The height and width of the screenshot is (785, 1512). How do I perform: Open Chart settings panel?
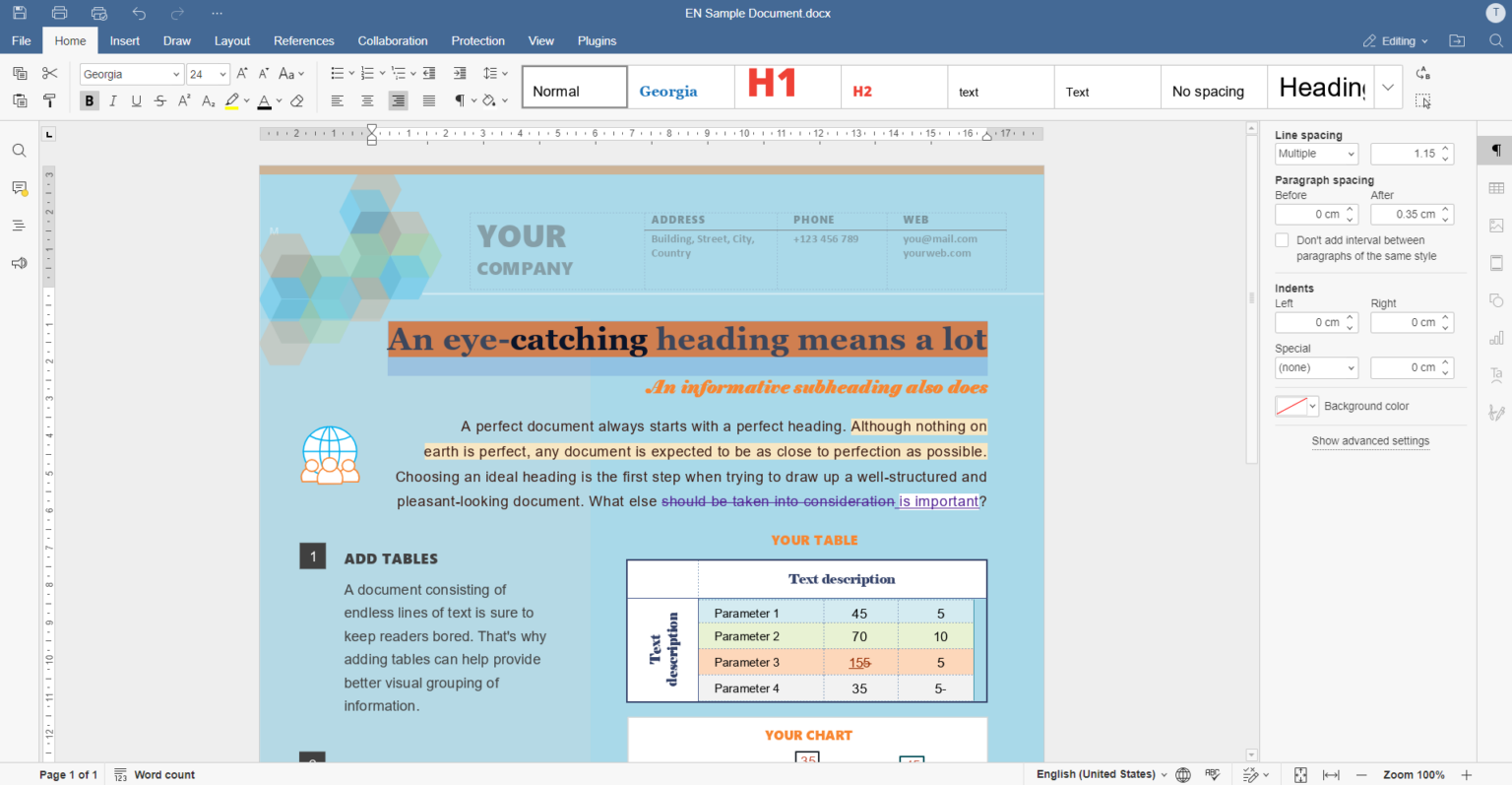pos(1495,339)
